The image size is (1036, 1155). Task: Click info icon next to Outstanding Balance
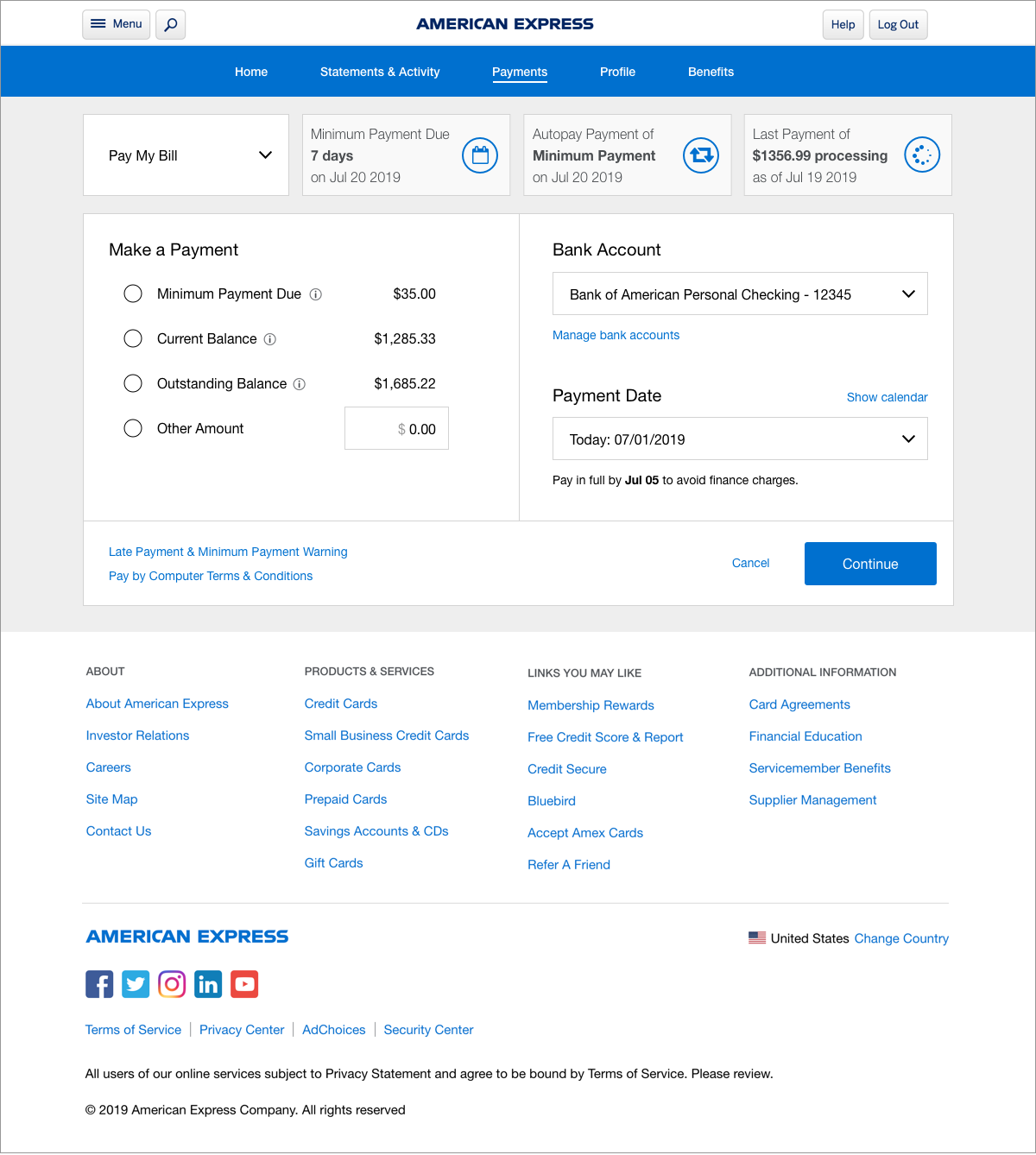click(x=300, y=384)
